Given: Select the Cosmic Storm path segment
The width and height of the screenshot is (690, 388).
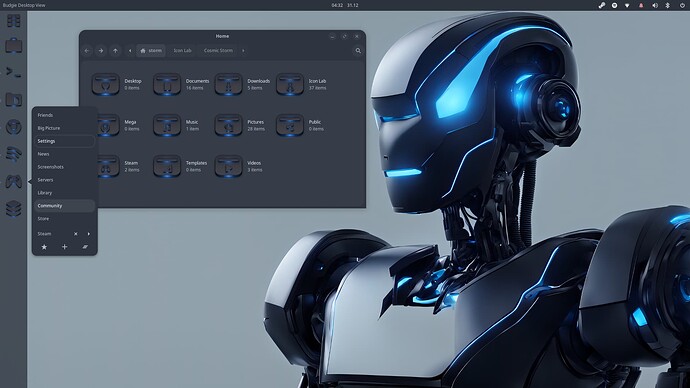Looking at the screenshot, I should pyautogui.click(x=218, y=51).
